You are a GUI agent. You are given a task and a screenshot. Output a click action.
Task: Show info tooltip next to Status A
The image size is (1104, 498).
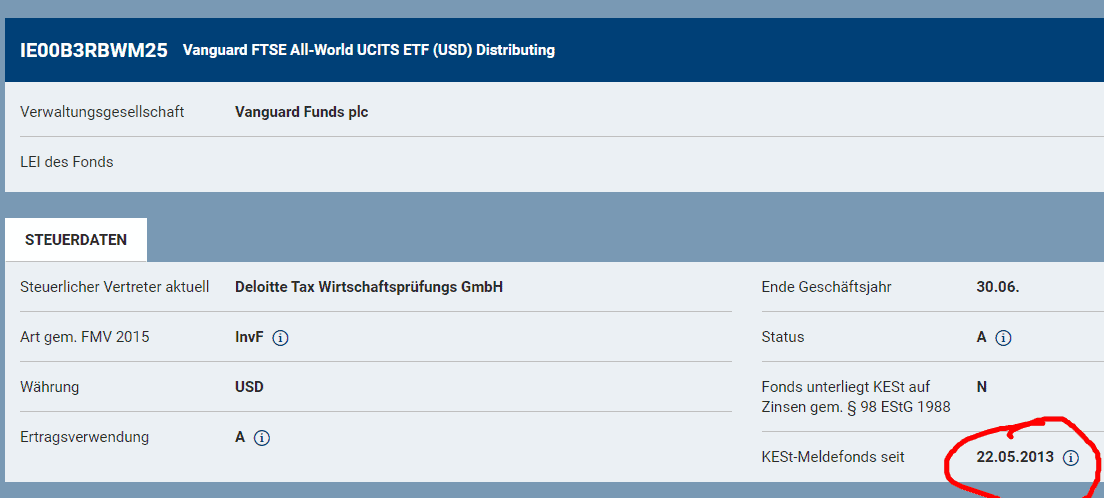coord(1003,338)
